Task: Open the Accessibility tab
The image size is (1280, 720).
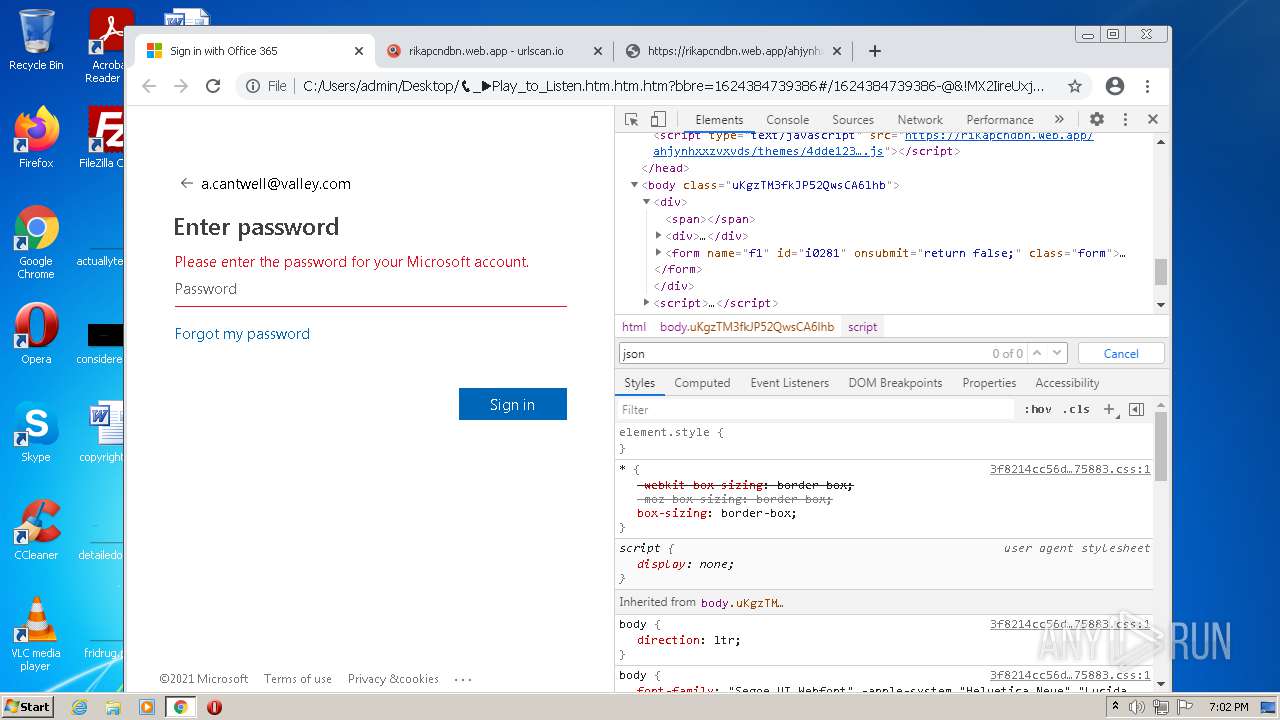Action: coord(1067,383)
